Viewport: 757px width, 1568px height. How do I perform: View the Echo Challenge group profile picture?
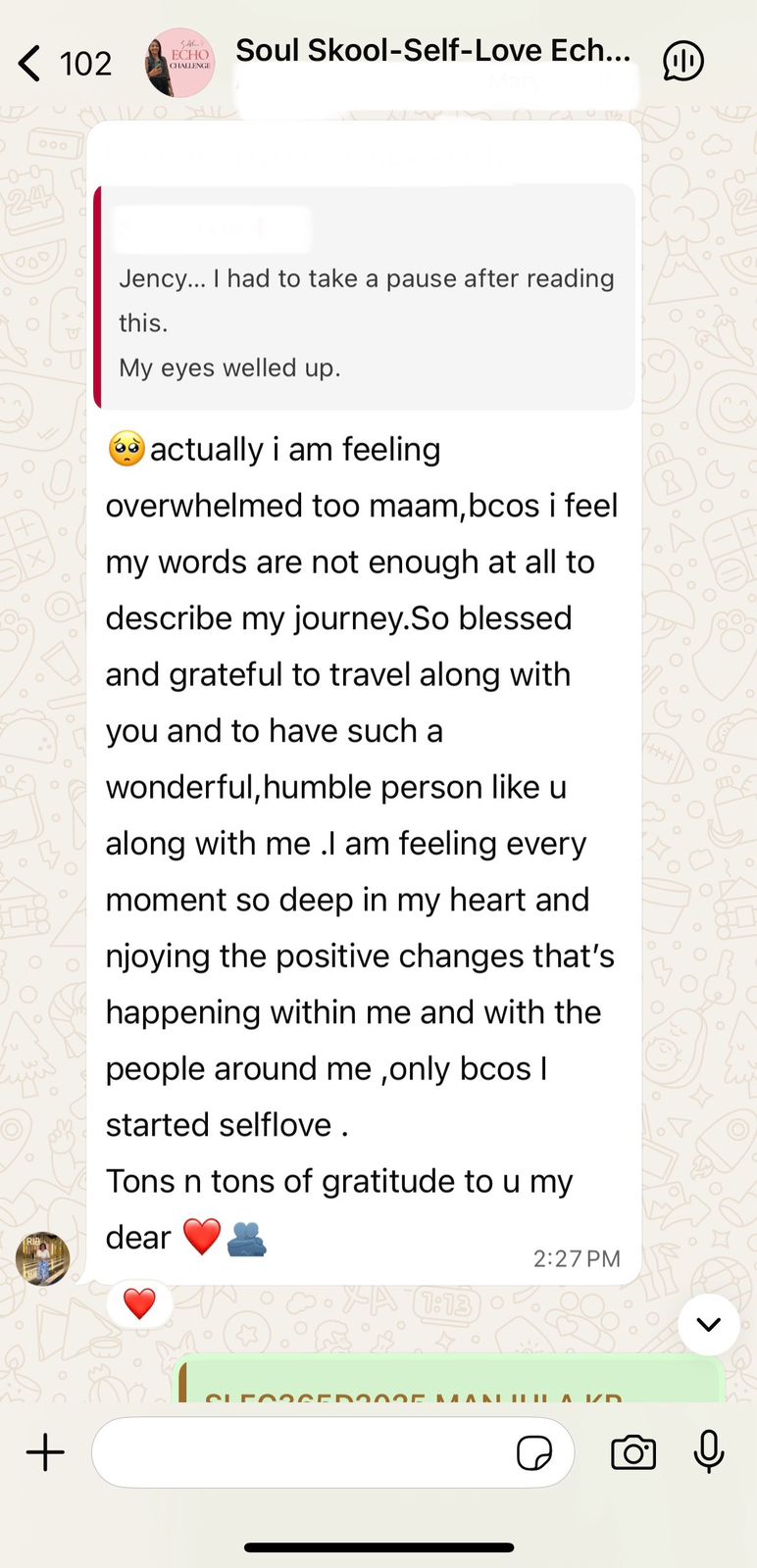click(180, 63)
